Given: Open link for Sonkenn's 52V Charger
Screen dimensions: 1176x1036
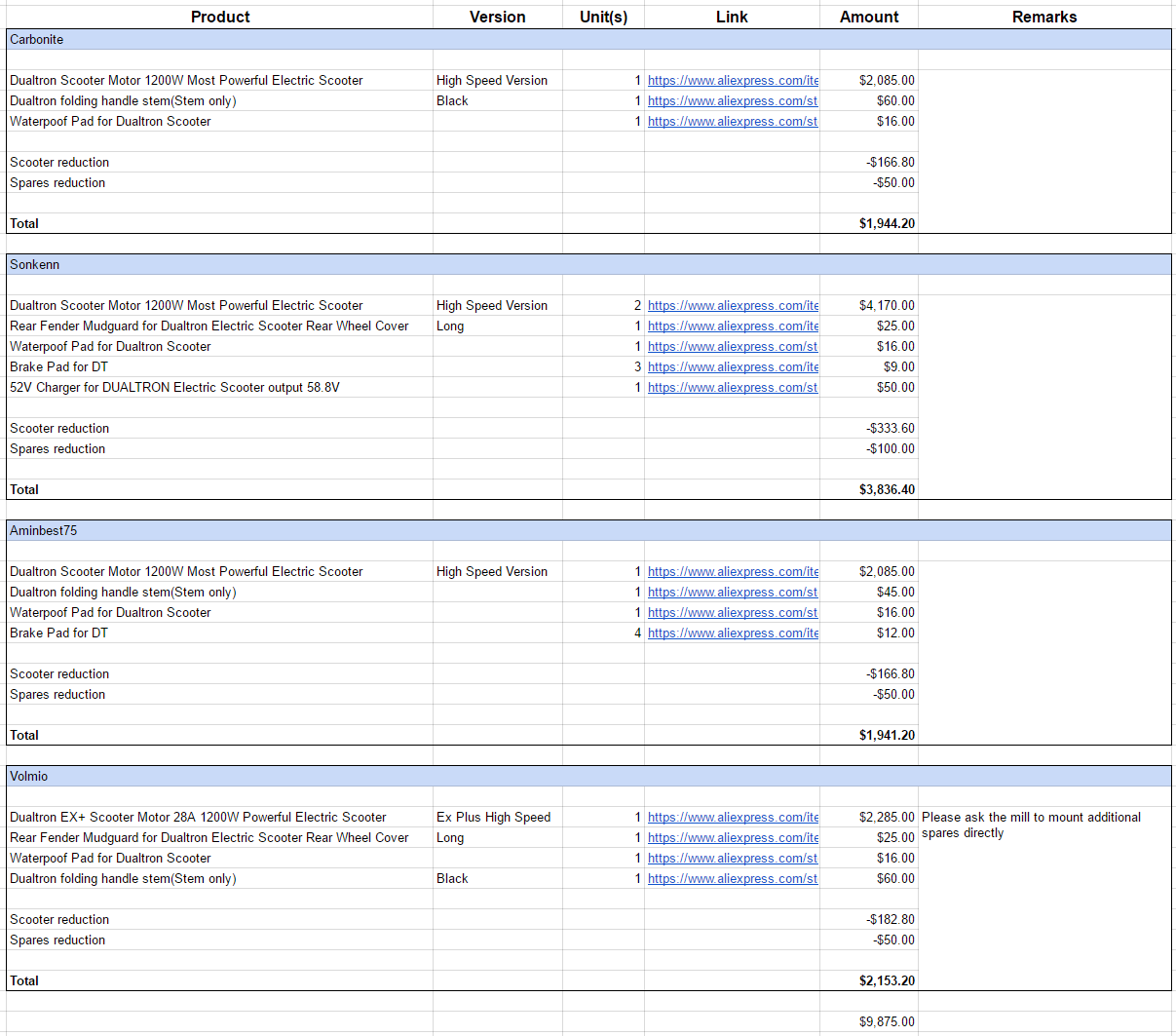Looking at the screenshot, I should (733, 388).
